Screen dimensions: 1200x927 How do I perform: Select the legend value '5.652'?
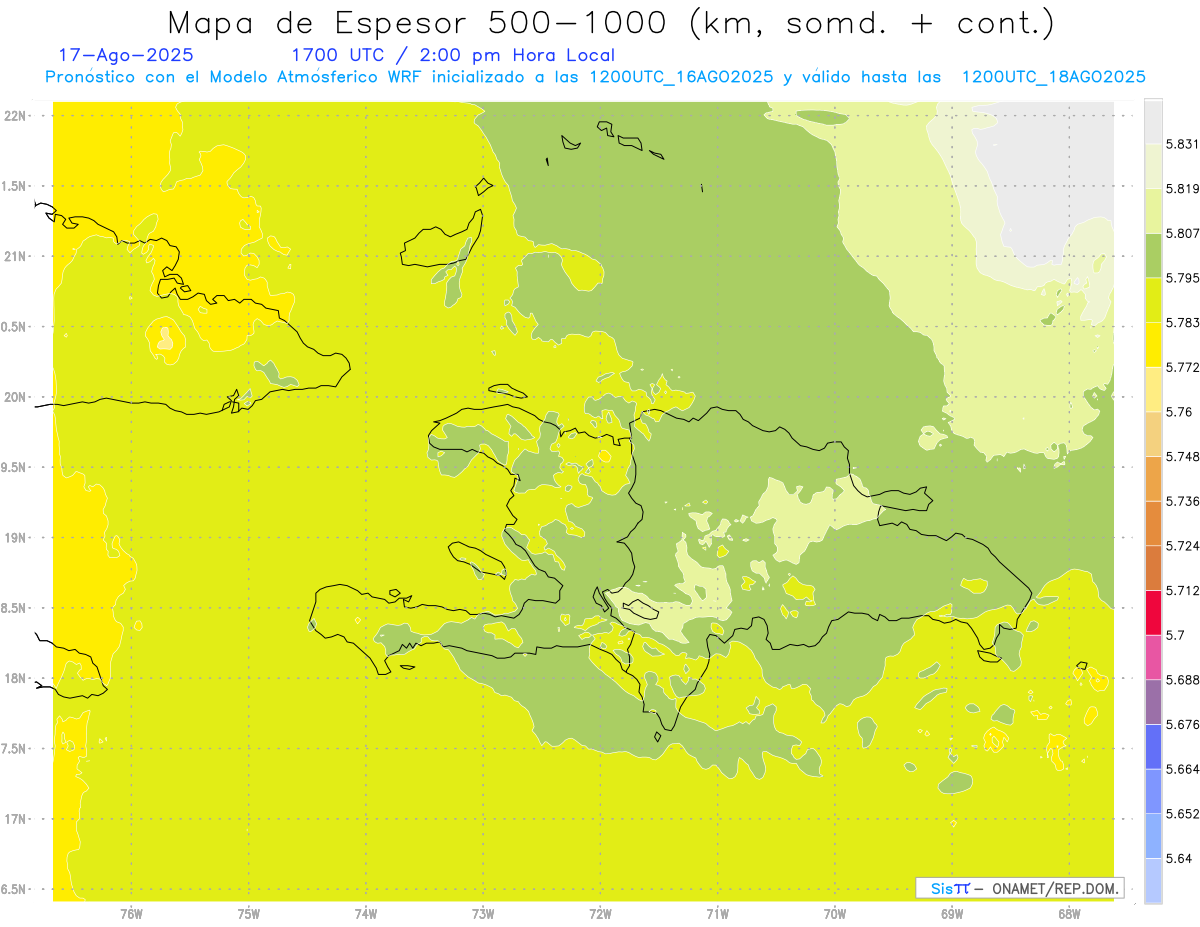1182,814
